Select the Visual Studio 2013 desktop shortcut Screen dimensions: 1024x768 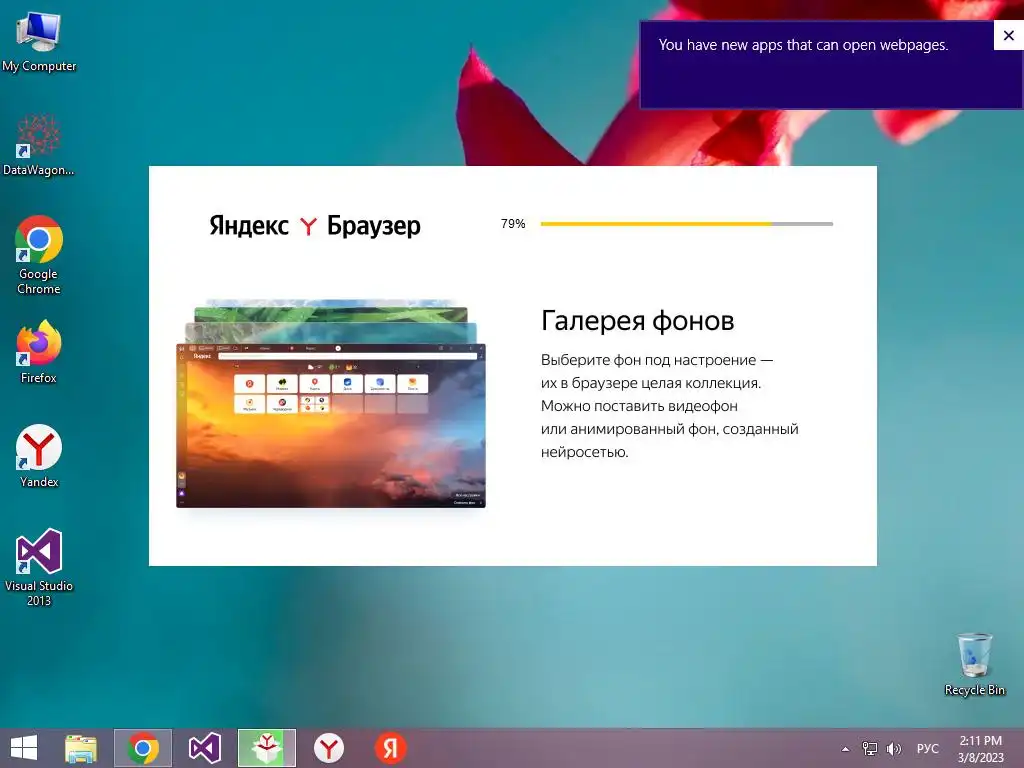coord(39,567)
